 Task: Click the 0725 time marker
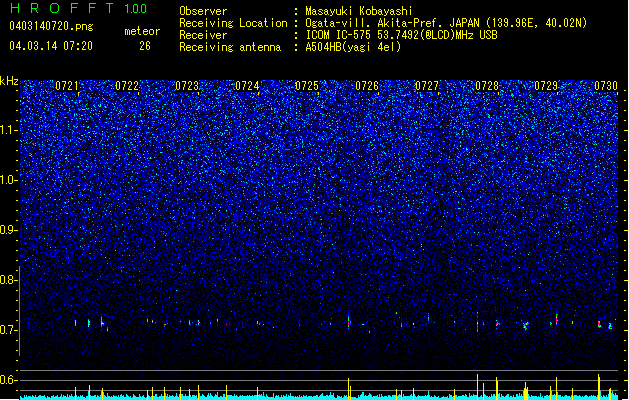tap(307, 86)
